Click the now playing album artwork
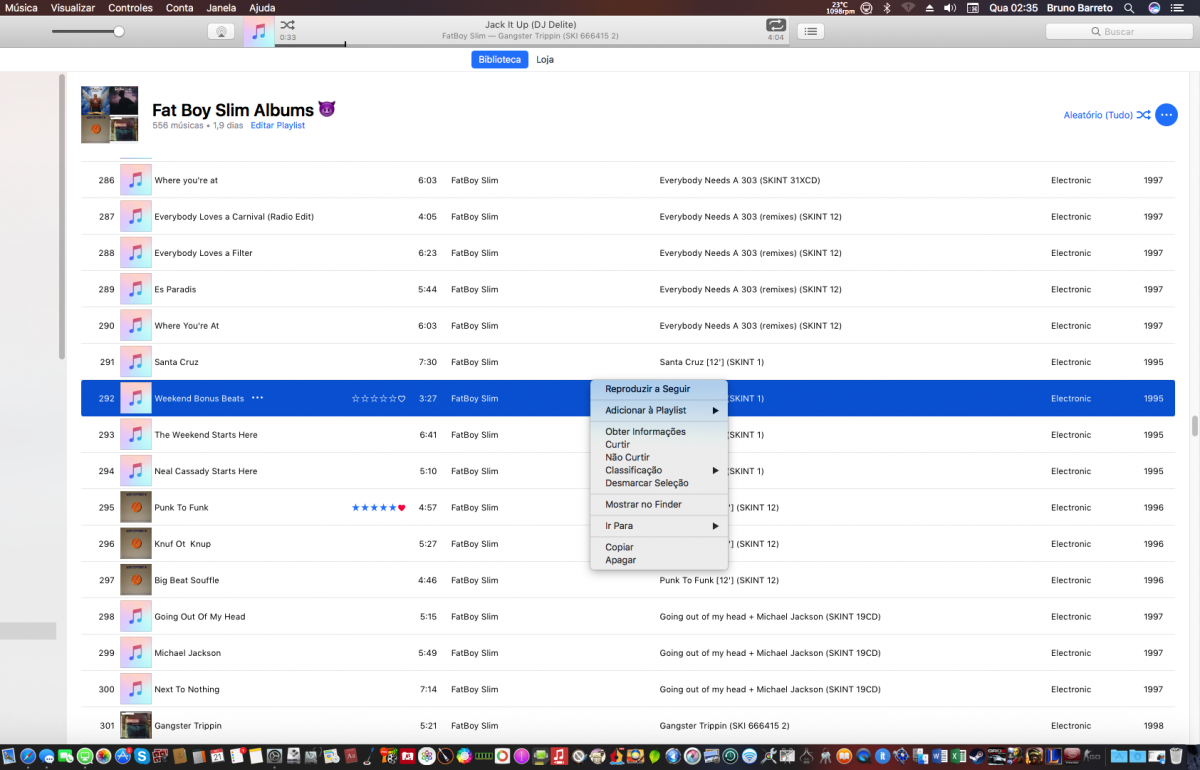The image size is (1200, 770). point(259,31)
